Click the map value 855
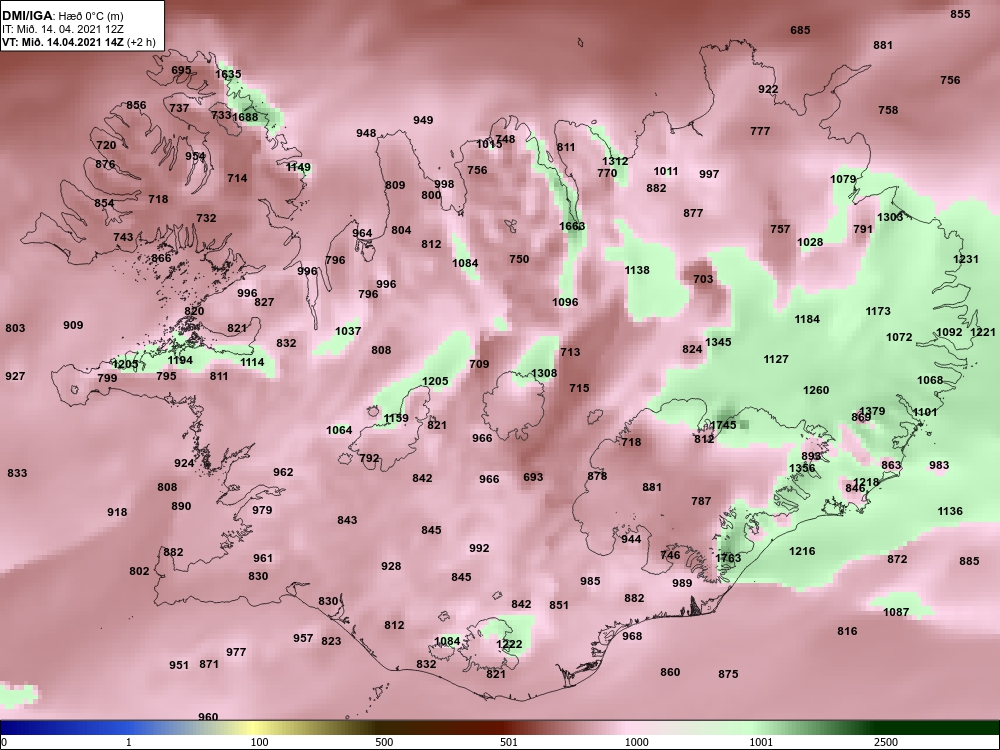 [x=960, y=14]
